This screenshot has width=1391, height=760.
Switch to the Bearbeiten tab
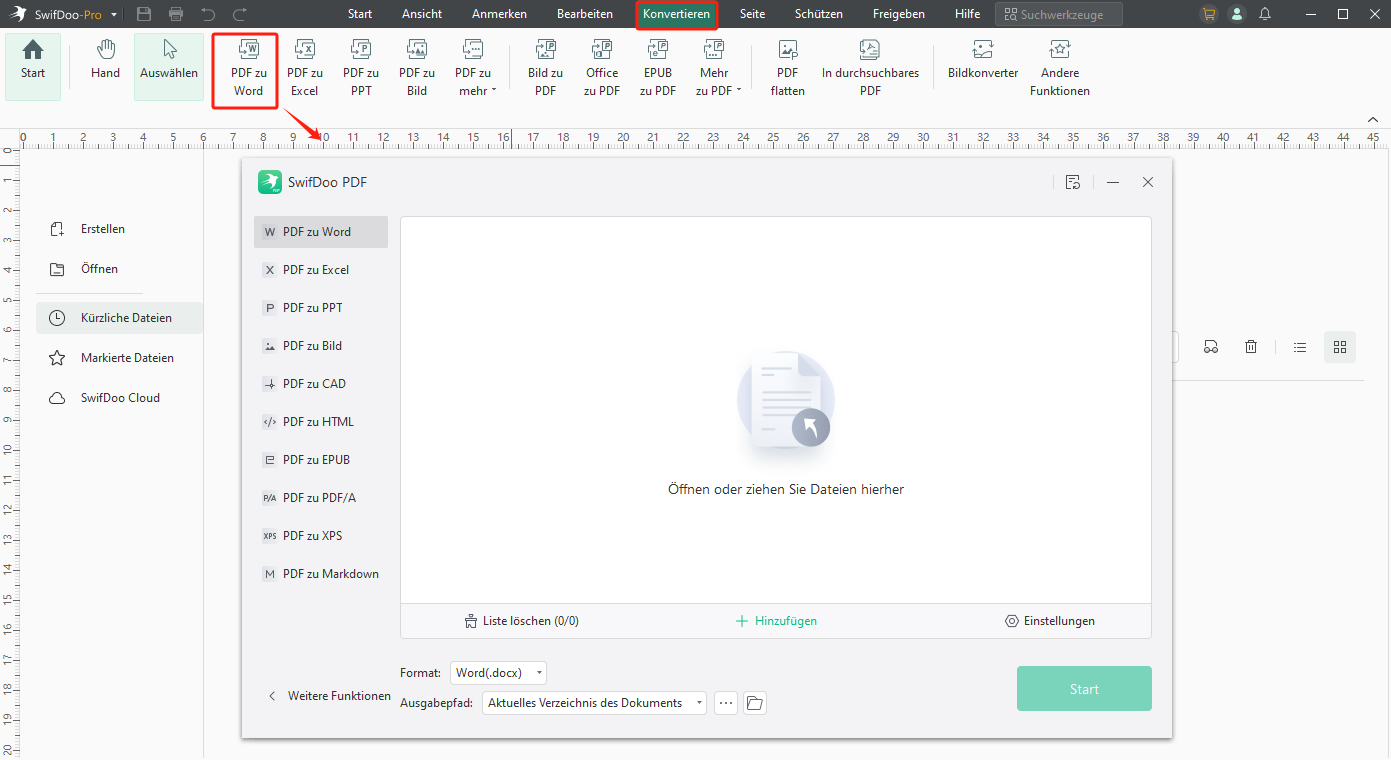tap(585, 14)
